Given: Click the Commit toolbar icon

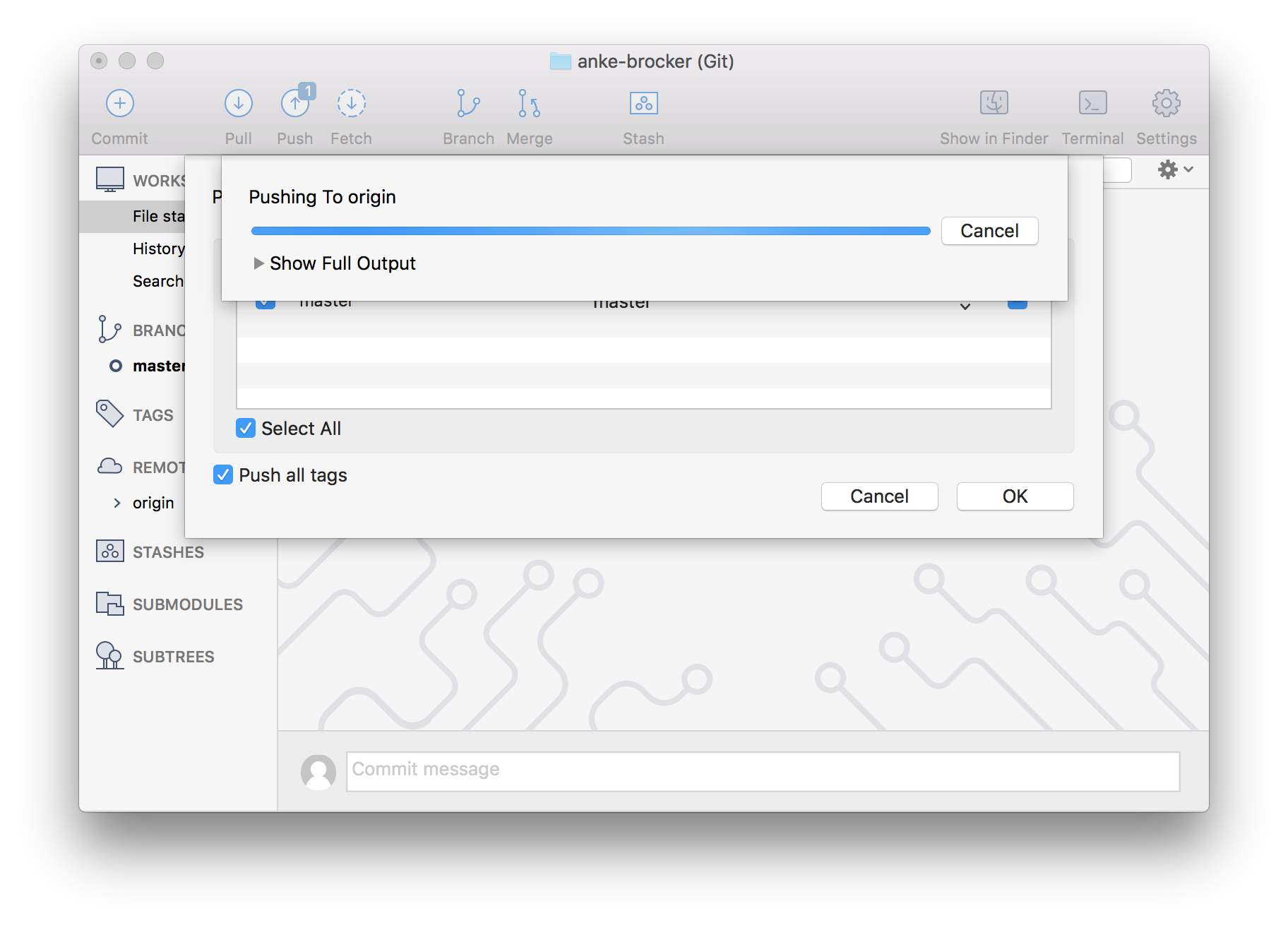Looking at the screenshot, I should pos(120,104).
